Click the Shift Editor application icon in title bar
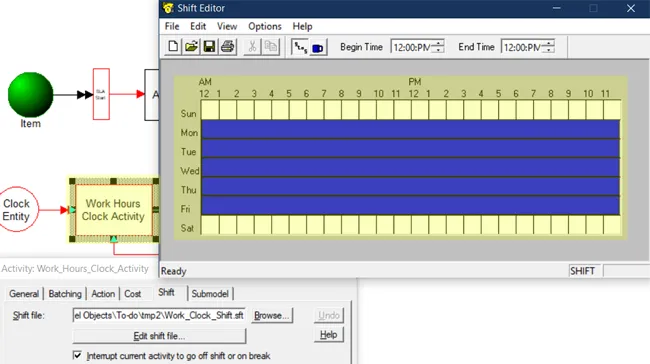650x364 pixels. coord(168,8)
